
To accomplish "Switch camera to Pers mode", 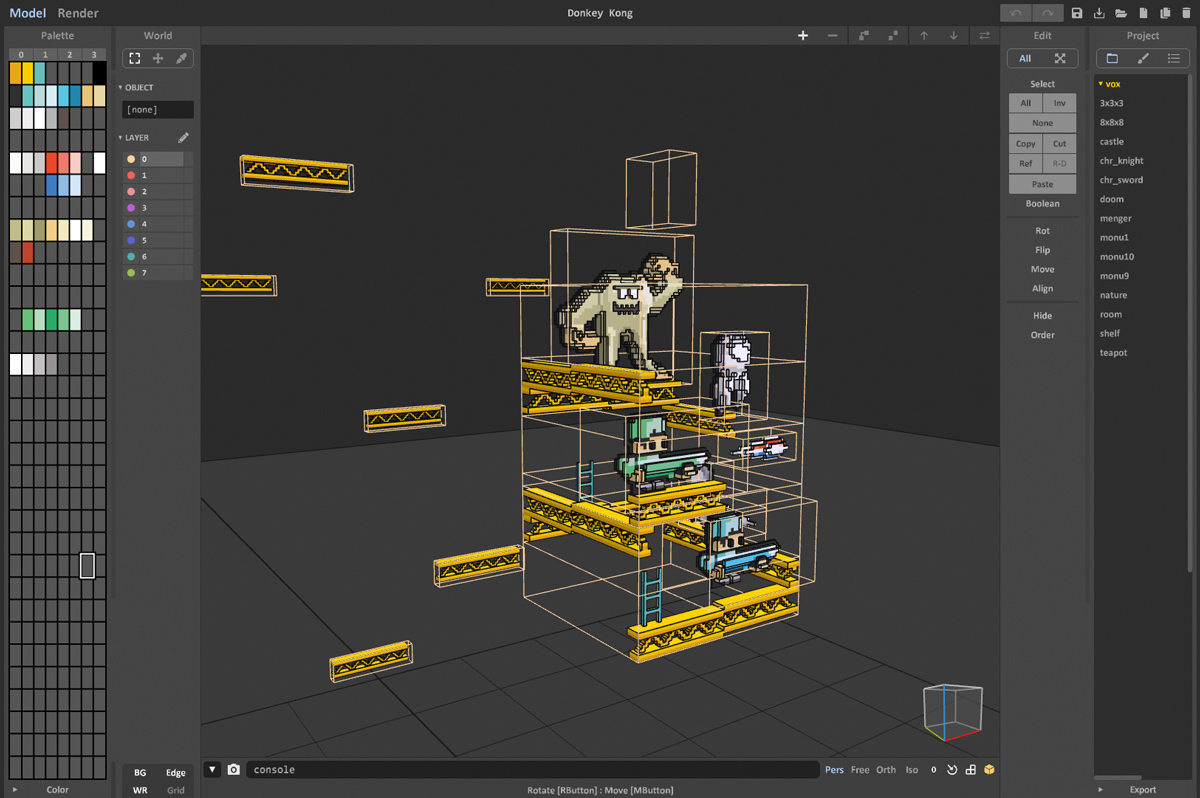I will tap(834, 770).
